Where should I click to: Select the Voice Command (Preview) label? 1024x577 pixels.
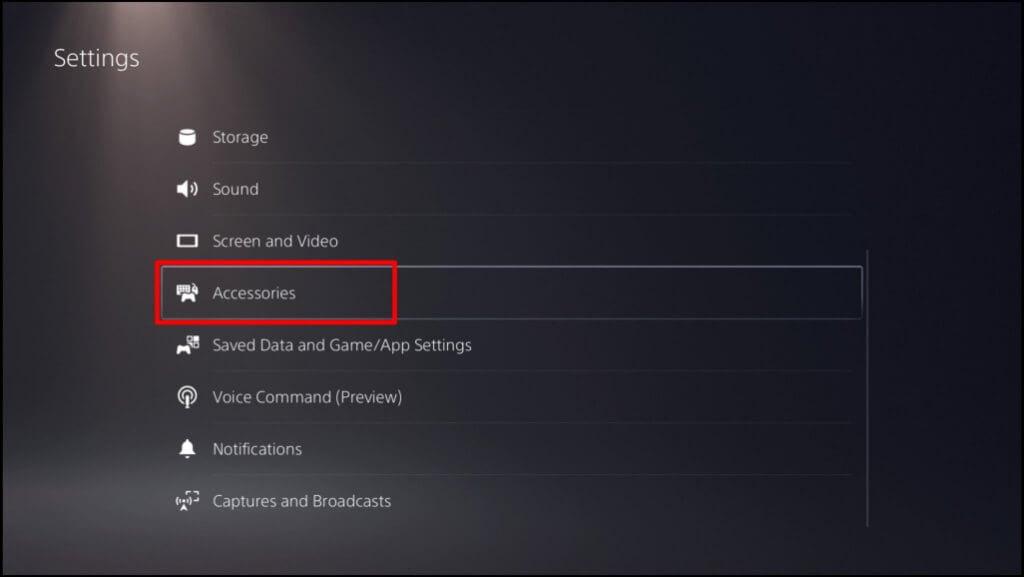(307, 397)
